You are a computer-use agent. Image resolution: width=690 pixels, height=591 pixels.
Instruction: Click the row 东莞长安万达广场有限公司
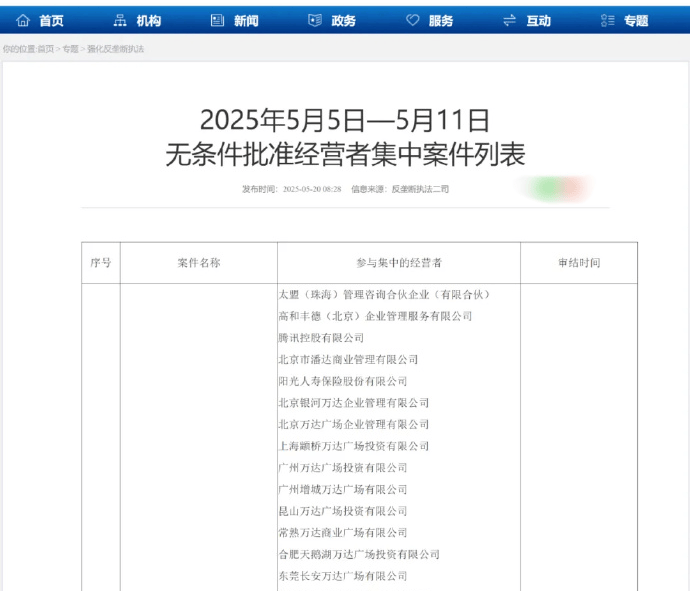pos(343,576)
